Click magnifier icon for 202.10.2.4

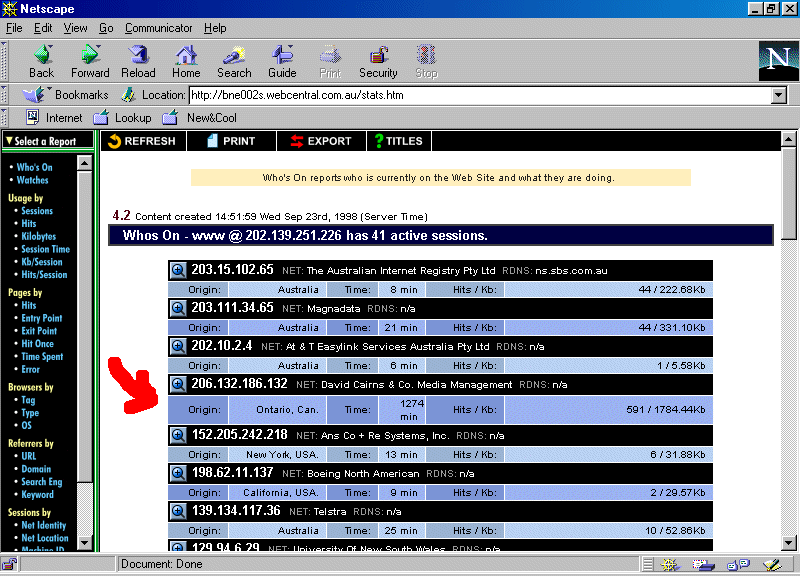pyautogui.click(x=178, y=346)
